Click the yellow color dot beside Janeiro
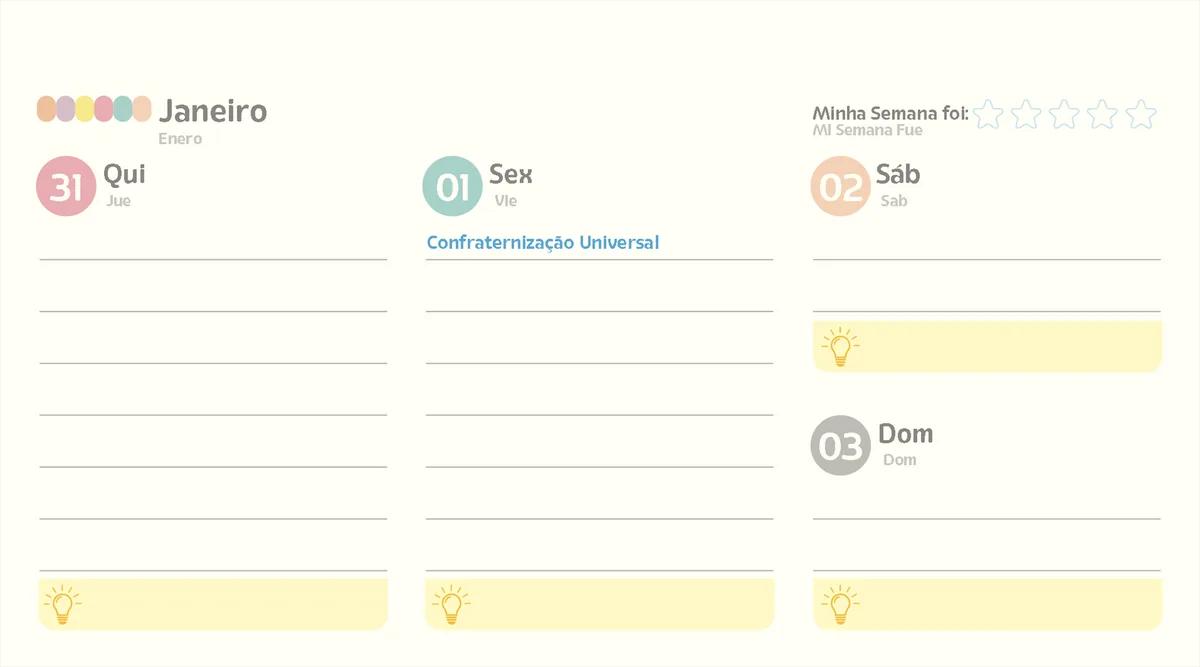The image size is (1200, 667). pyautogui.click(x=85, y=109)
